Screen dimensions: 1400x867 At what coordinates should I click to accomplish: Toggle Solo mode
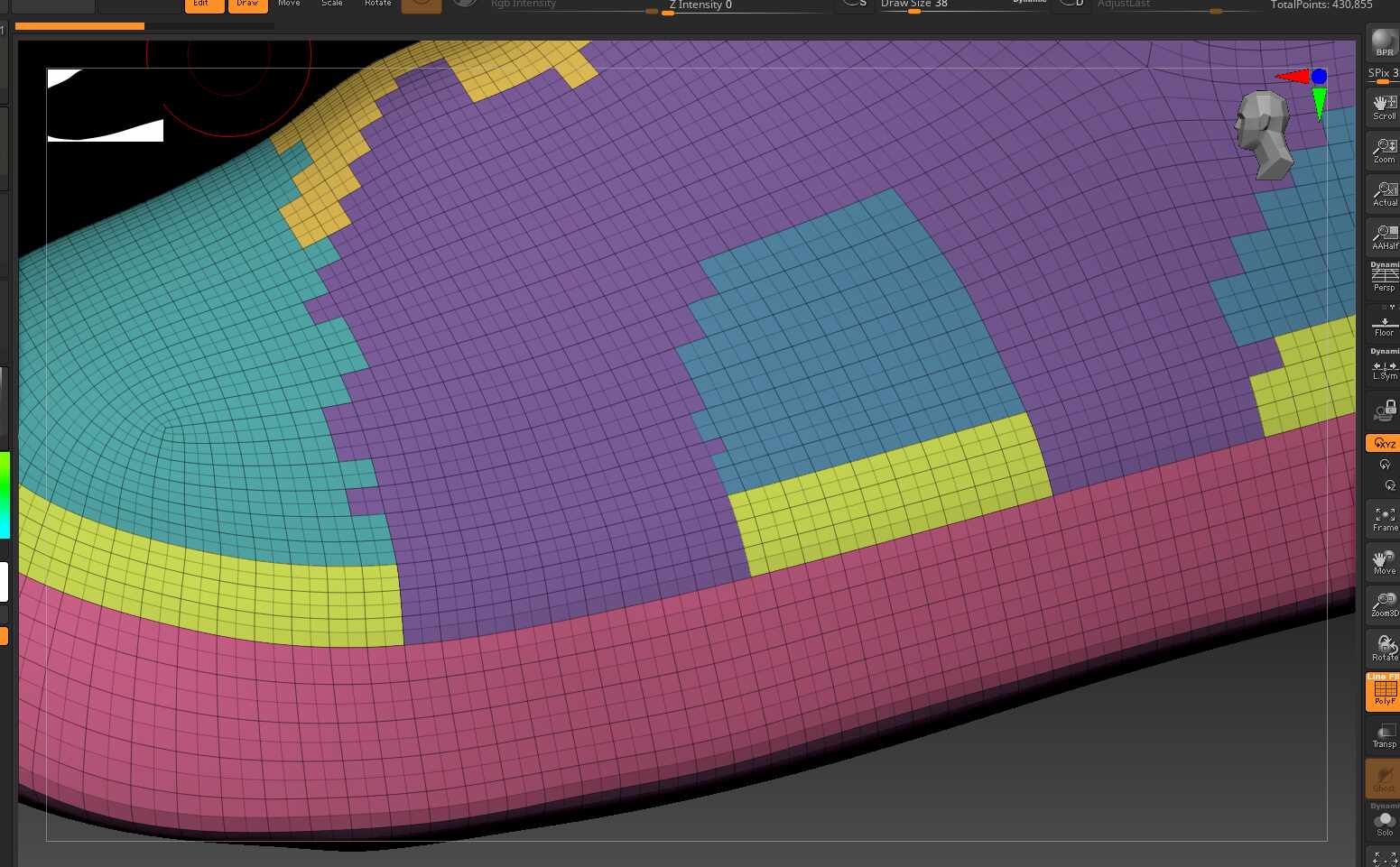pyautogui.click(x=1383, y=823)
